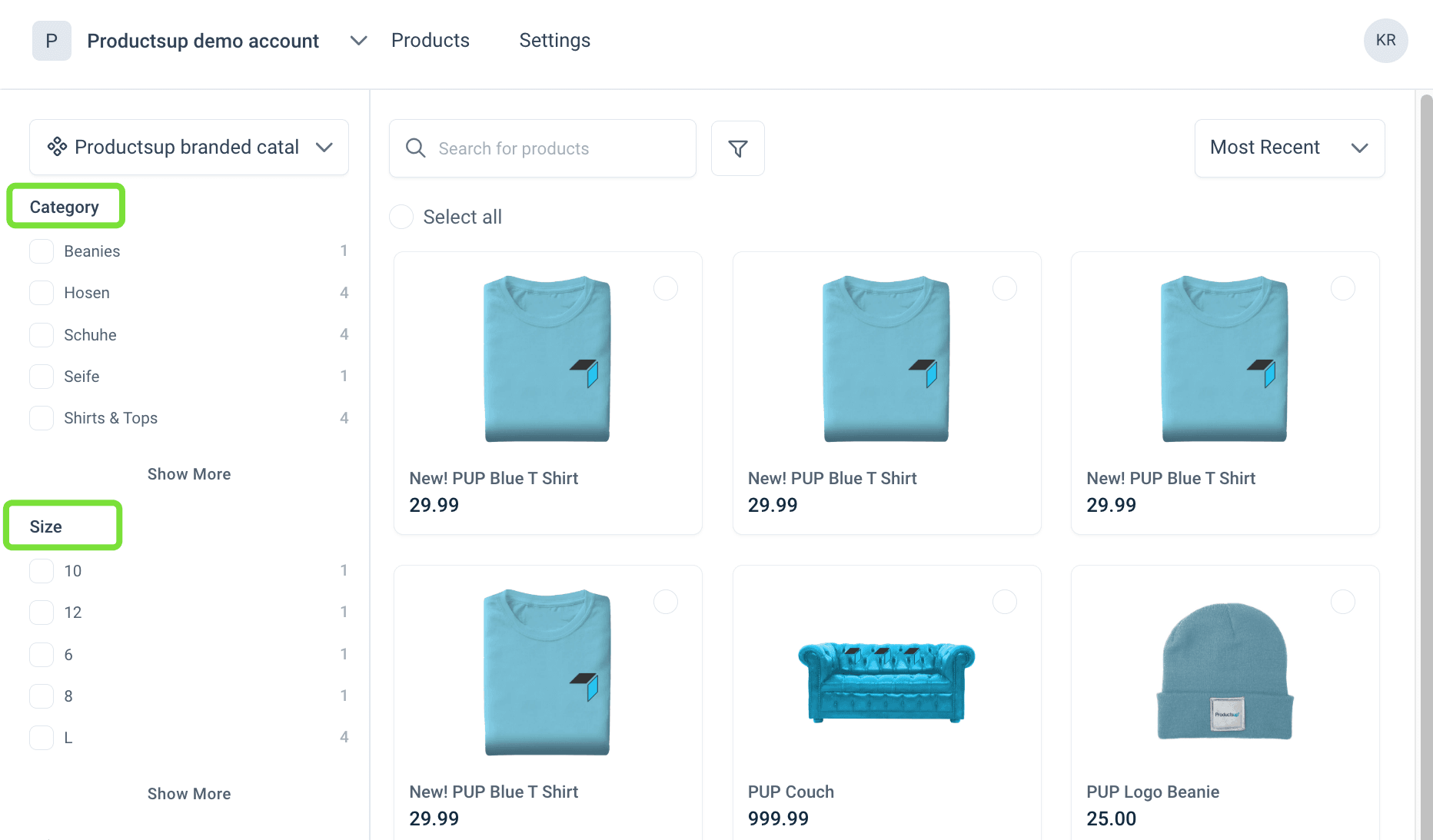Viewport: 1433px width, 840px height.
Task: Focus the Search for products field
Action: point(543,148)
